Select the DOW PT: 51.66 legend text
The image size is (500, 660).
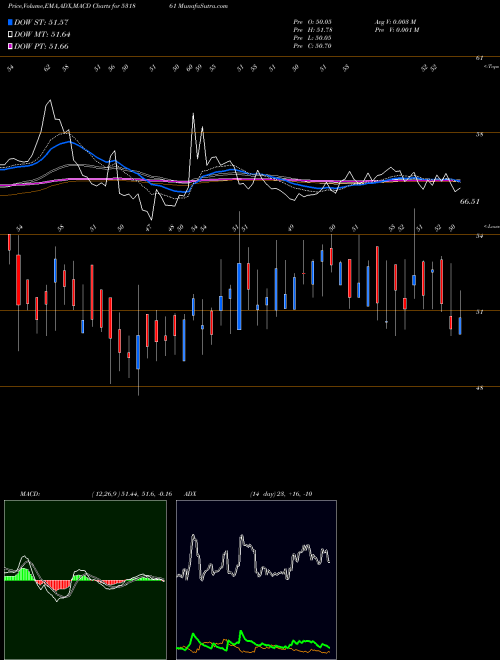click(41, 46)
